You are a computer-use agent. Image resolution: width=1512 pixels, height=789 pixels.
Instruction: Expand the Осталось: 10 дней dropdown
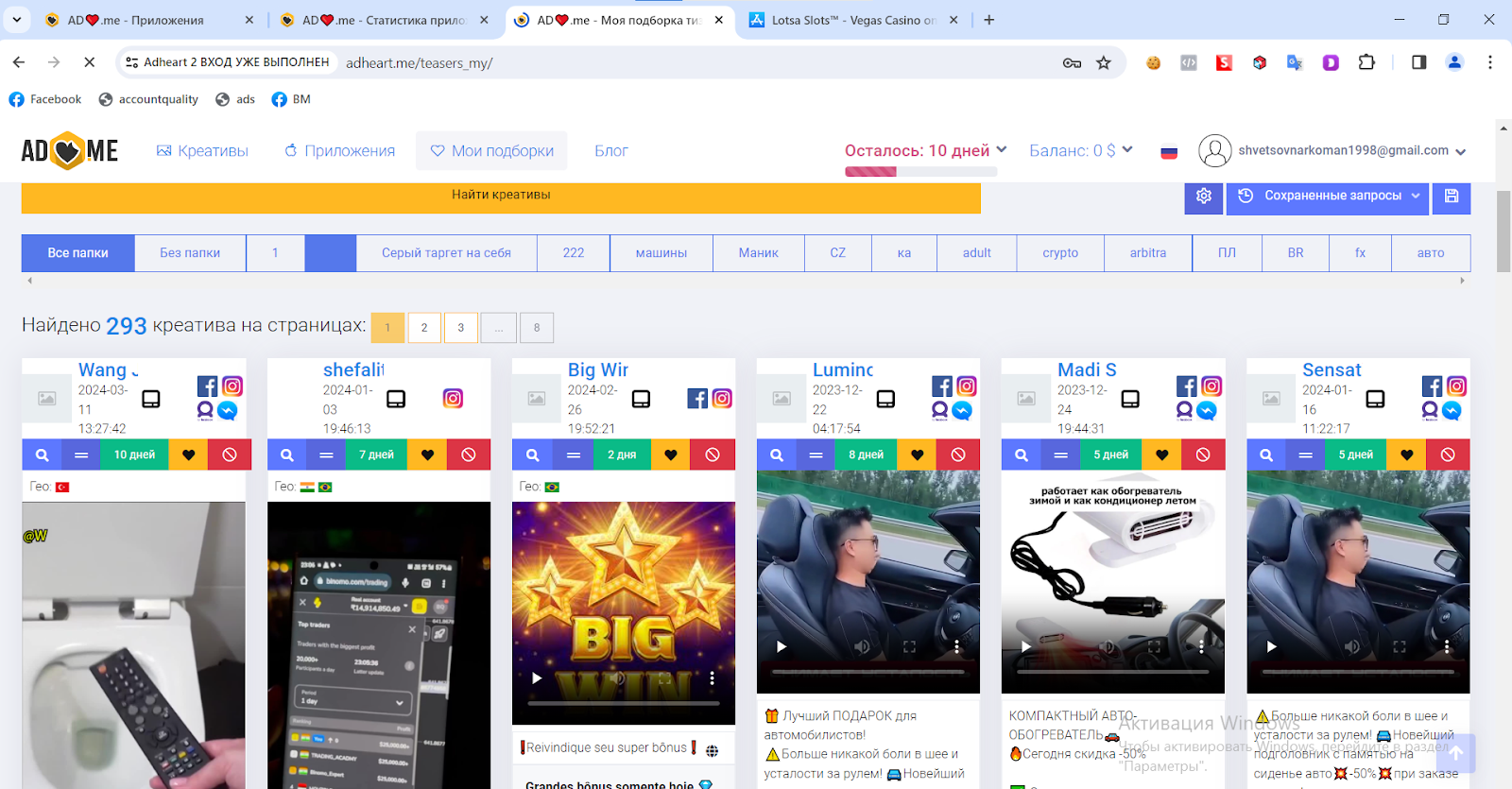pos(925,150)
